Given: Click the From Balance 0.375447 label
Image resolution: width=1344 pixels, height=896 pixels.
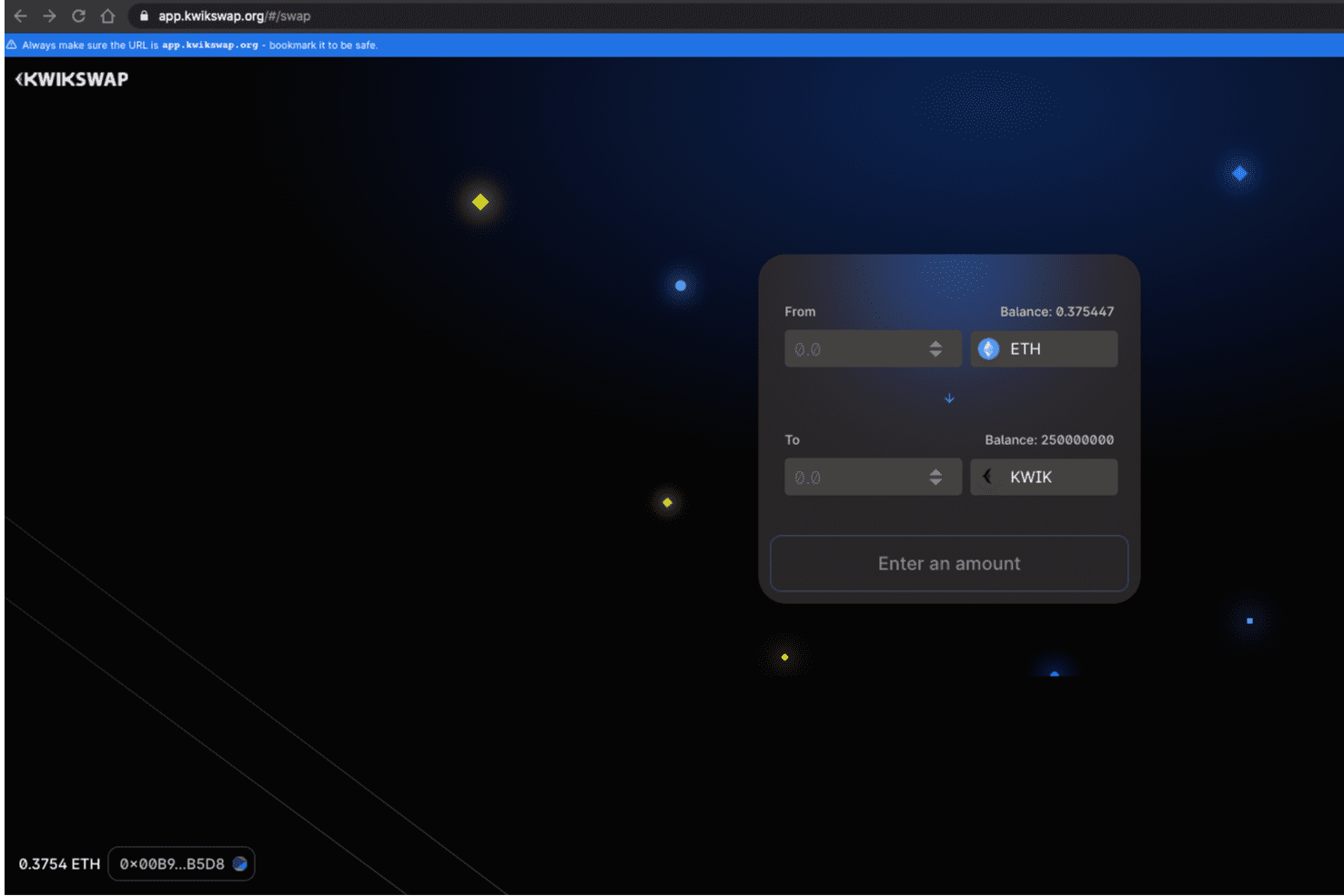Looking at the screenshot, I should (1056, 311).
